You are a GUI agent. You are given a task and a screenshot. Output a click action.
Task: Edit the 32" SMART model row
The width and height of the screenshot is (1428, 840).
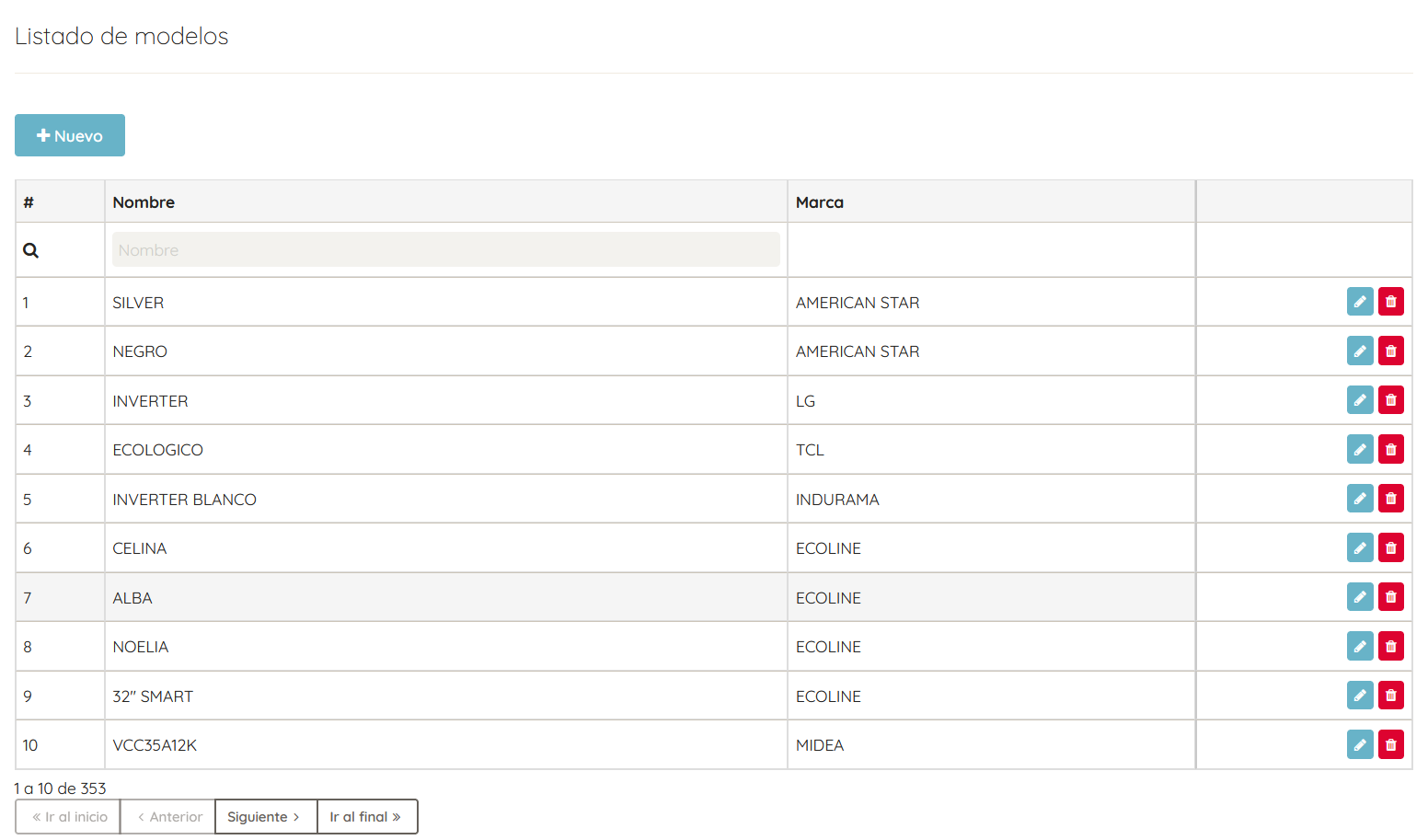(1360, 696)
